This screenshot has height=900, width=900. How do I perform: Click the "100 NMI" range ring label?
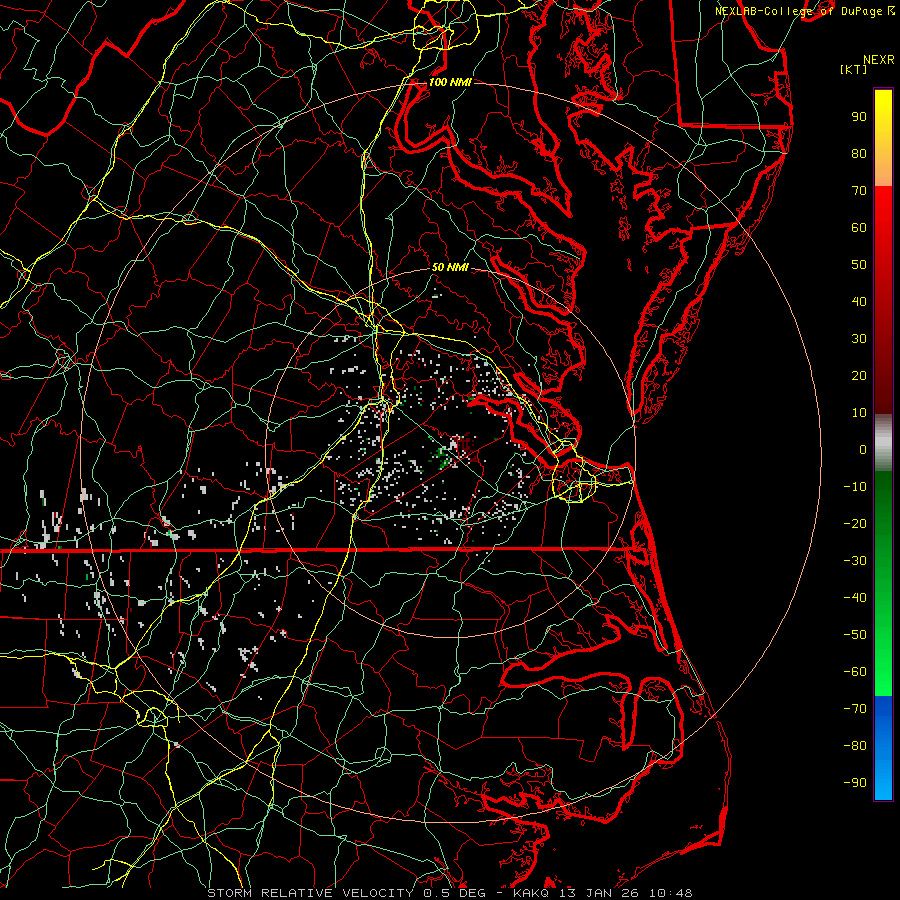tap(450, 82)
